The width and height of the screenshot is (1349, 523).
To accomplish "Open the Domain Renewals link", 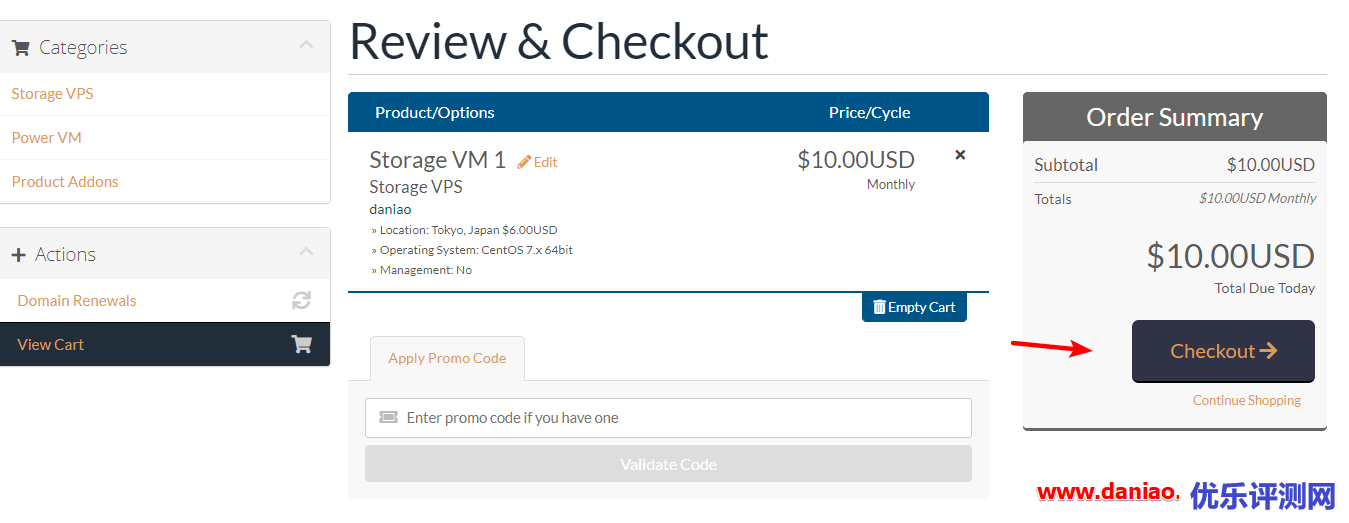I will pyautogui.click(x=77, y=301).
